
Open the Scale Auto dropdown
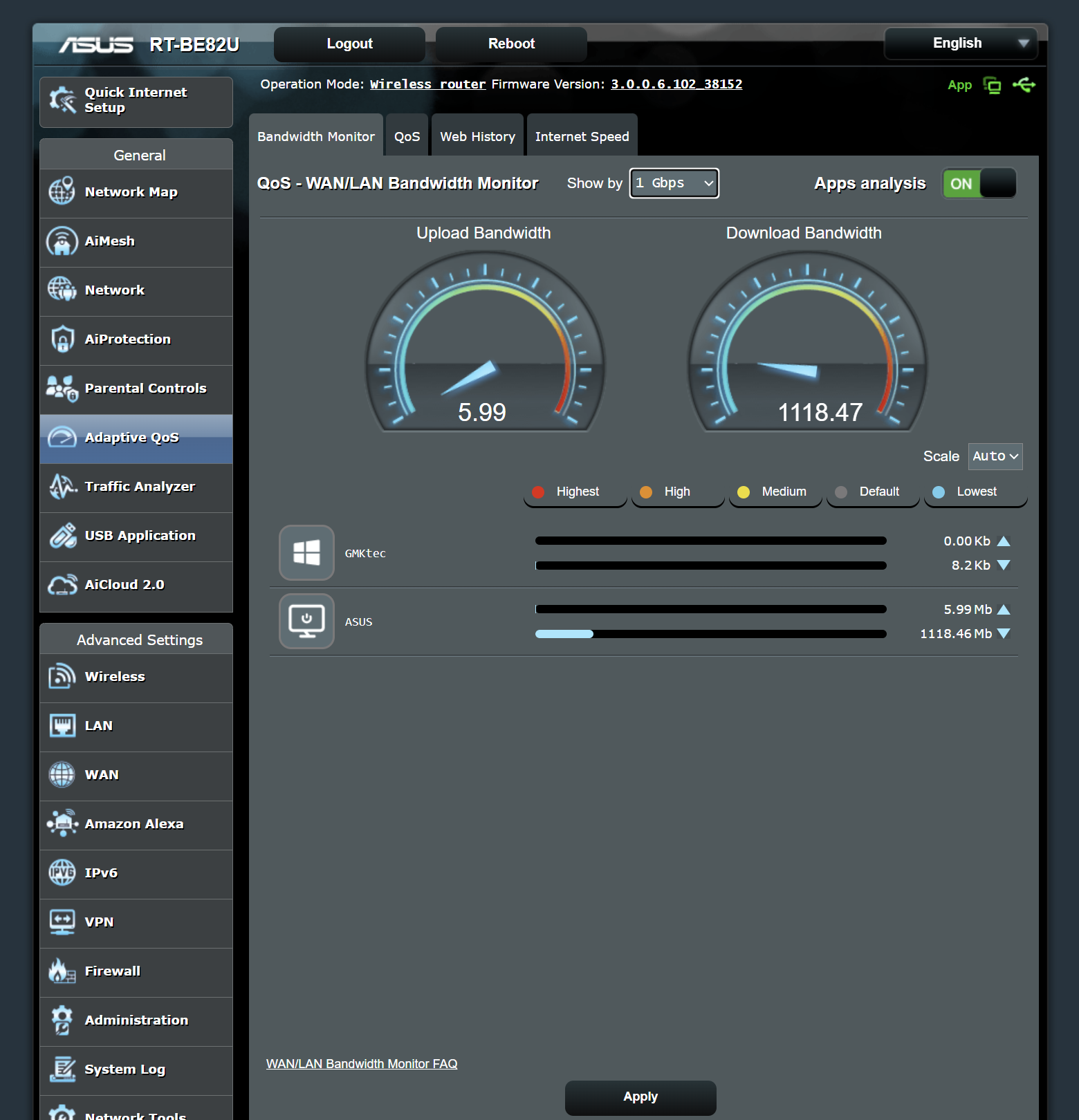click(x=995, y=456)
